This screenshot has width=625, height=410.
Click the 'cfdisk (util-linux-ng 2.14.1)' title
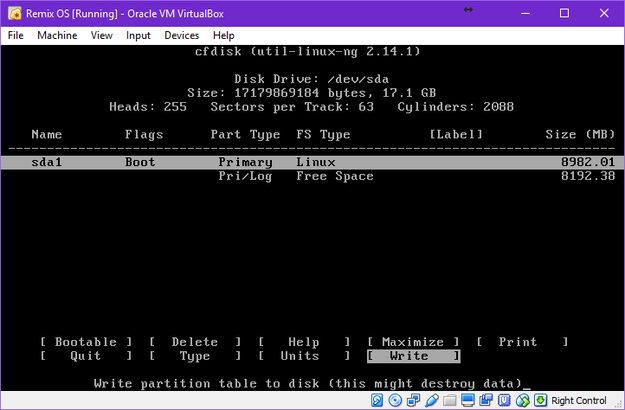click(307, 51)
